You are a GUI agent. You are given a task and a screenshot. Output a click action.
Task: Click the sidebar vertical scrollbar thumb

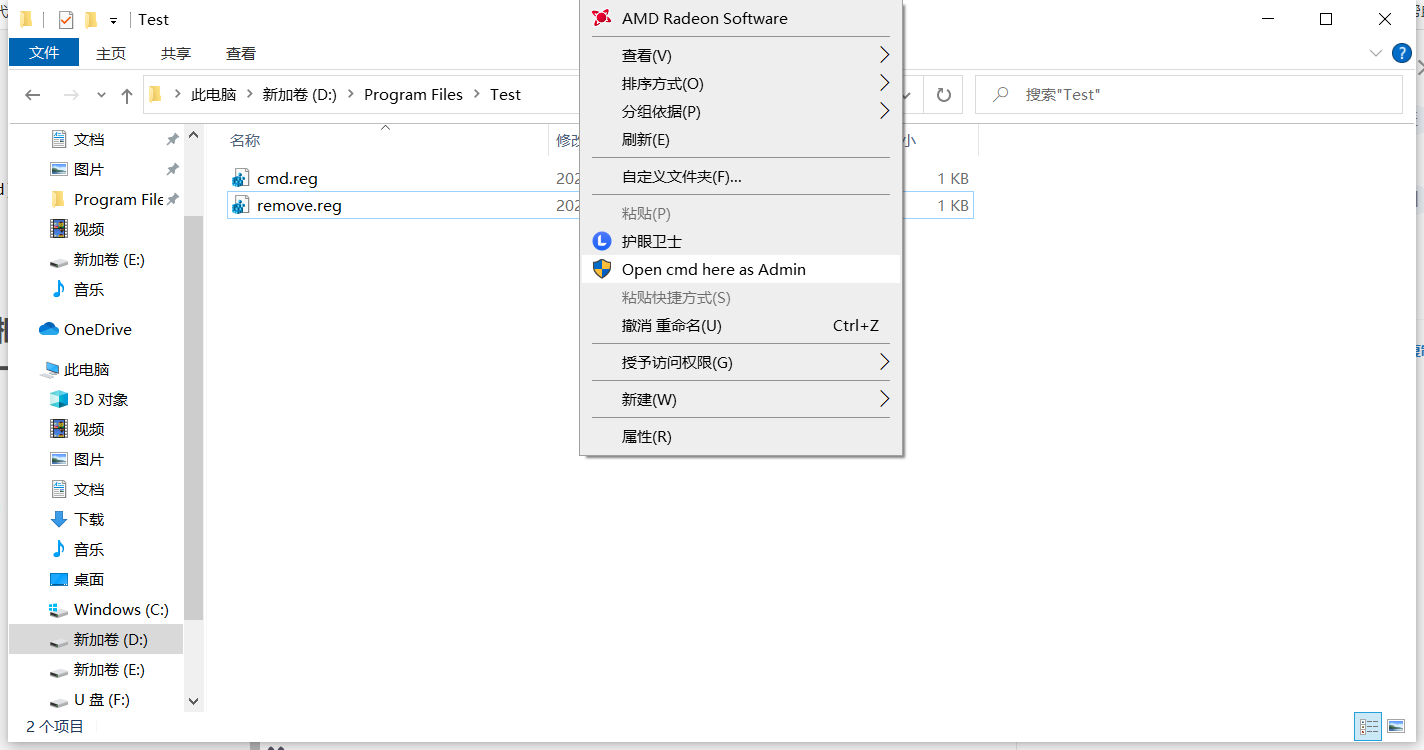click(194, 417)
